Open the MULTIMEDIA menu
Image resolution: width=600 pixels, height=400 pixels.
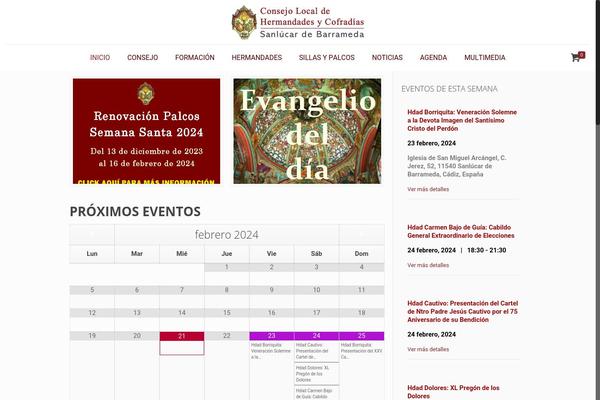click(x=485, y=57)
